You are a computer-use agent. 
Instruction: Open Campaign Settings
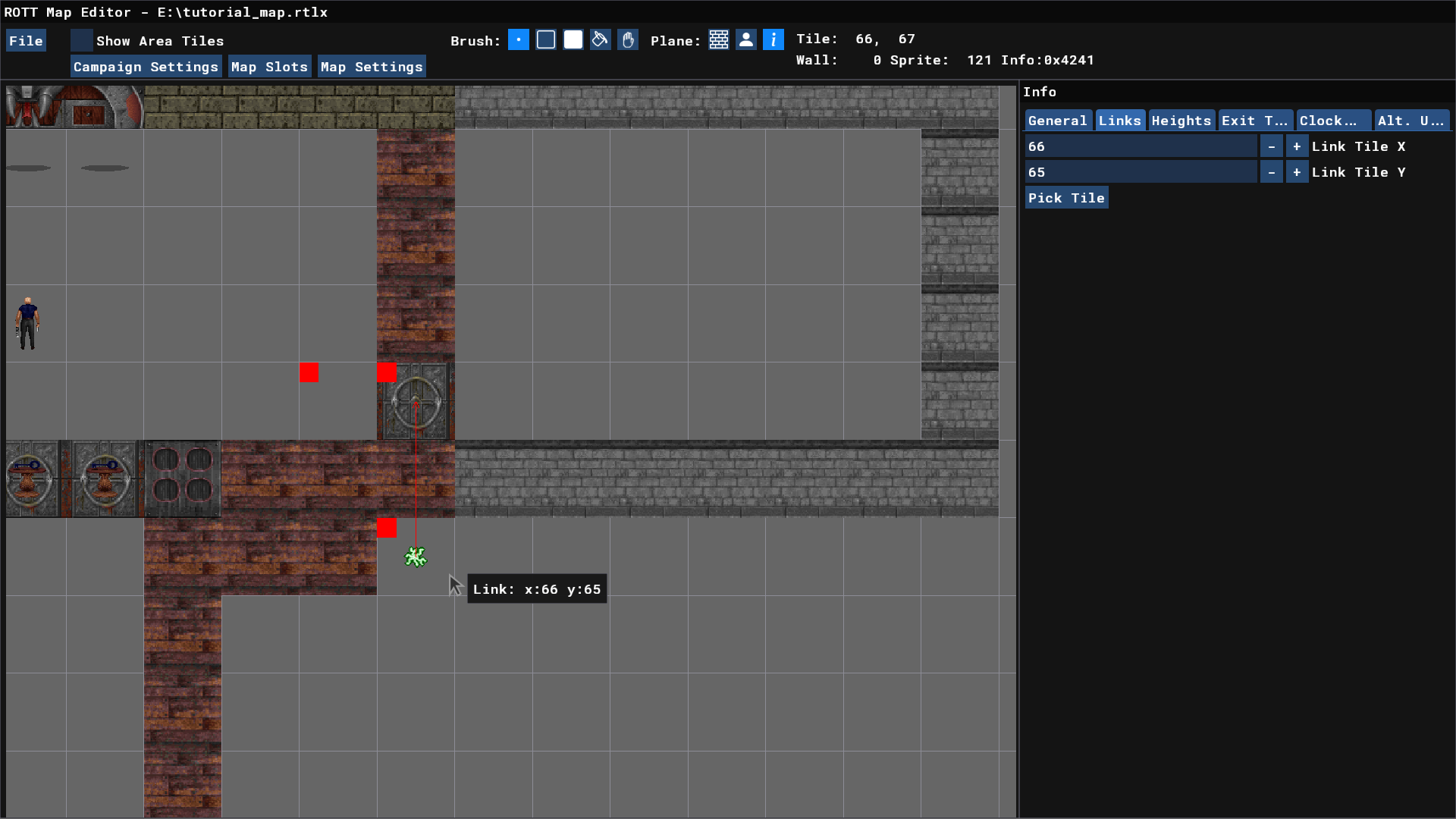(146, 67)
